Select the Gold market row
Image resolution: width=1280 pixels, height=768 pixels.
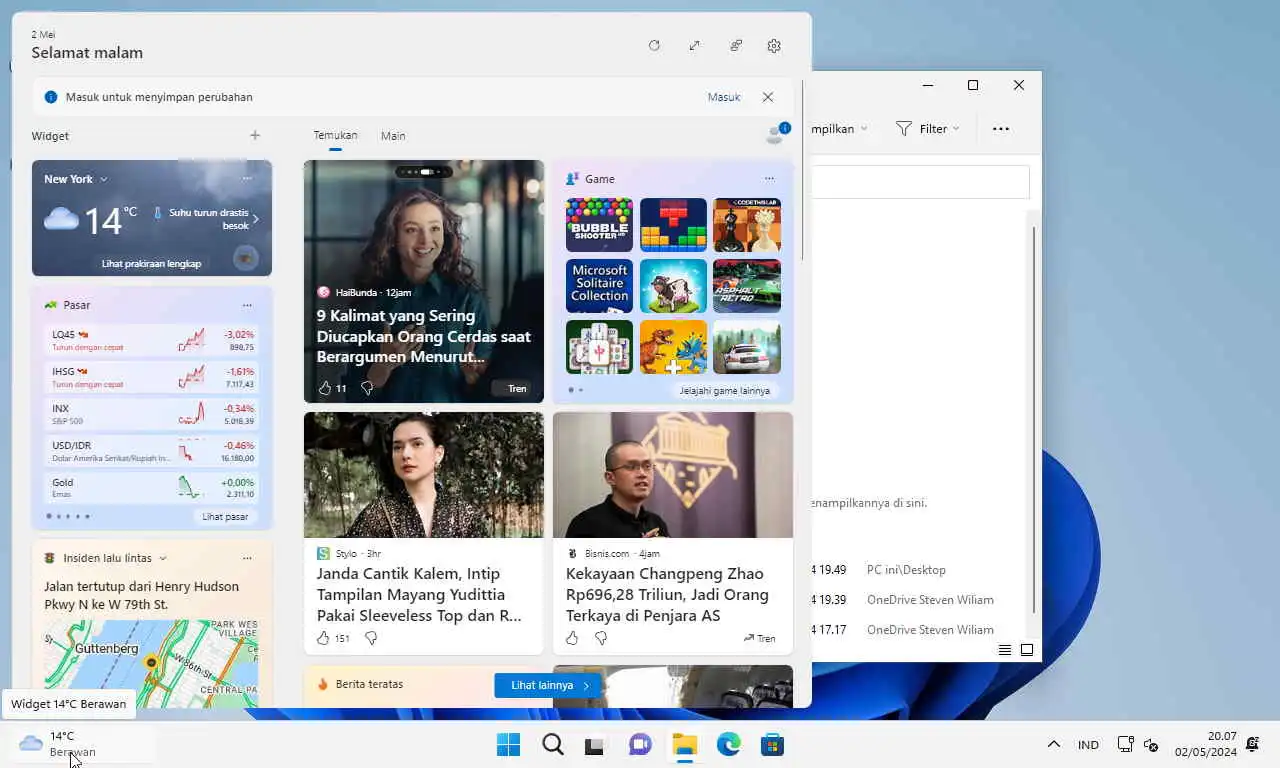[x=152, y=488]
